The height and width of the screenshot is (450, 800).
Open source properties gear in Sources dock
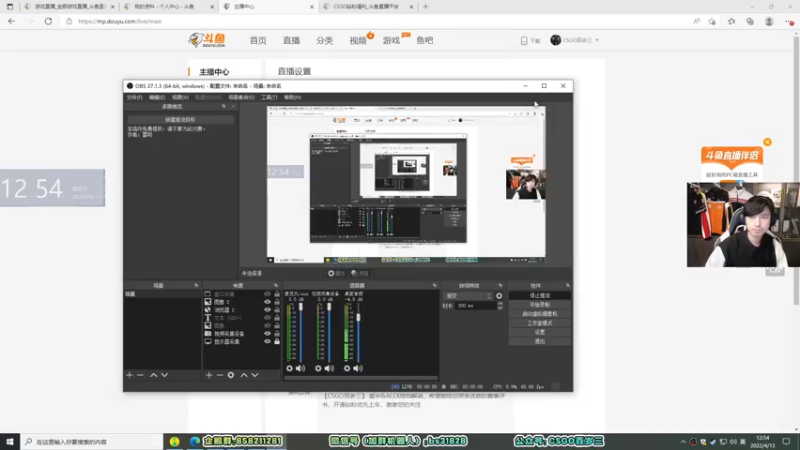tap(231, 375)
